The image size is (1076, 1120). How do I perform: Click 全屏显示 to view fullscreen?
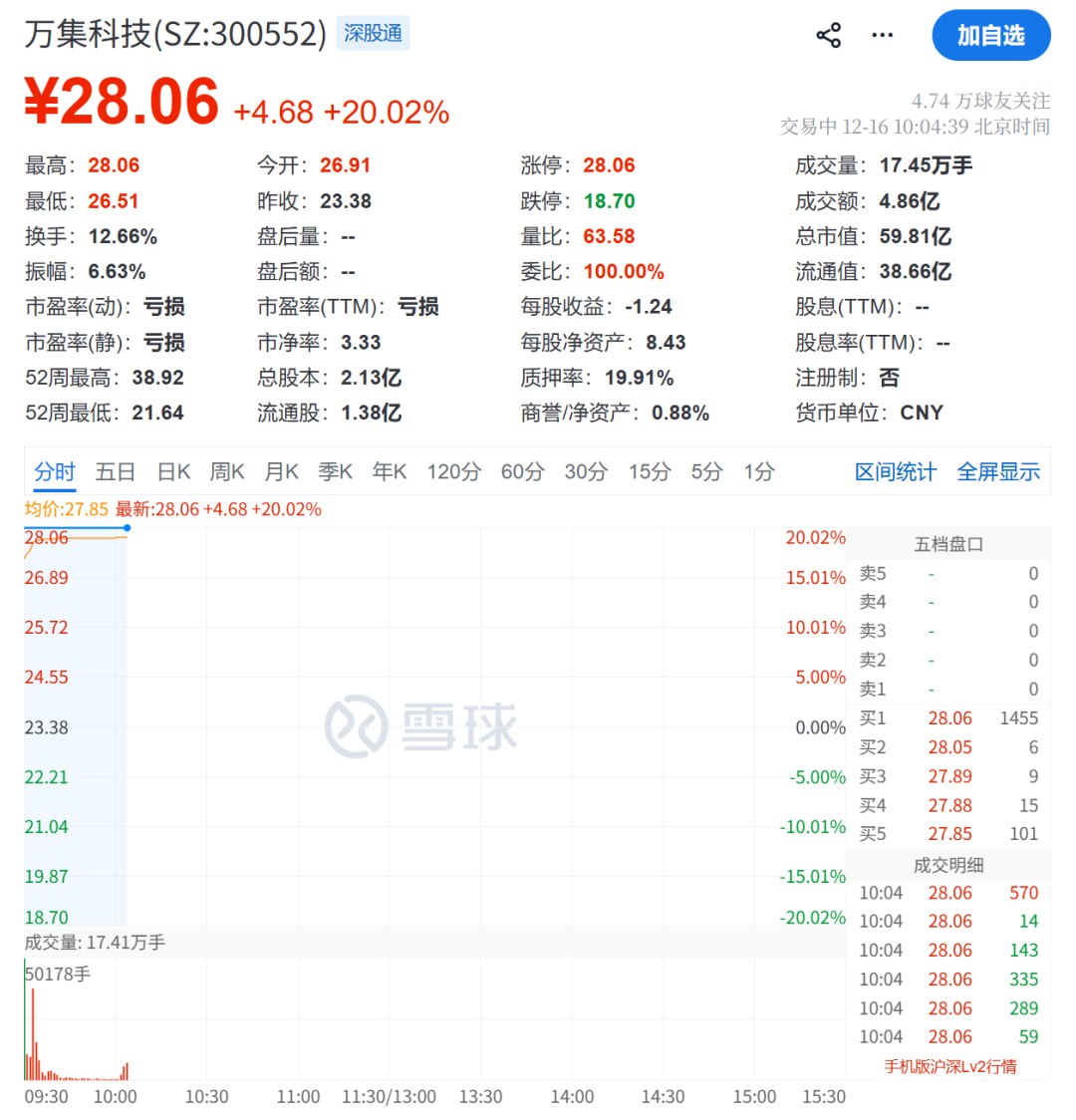998,472
